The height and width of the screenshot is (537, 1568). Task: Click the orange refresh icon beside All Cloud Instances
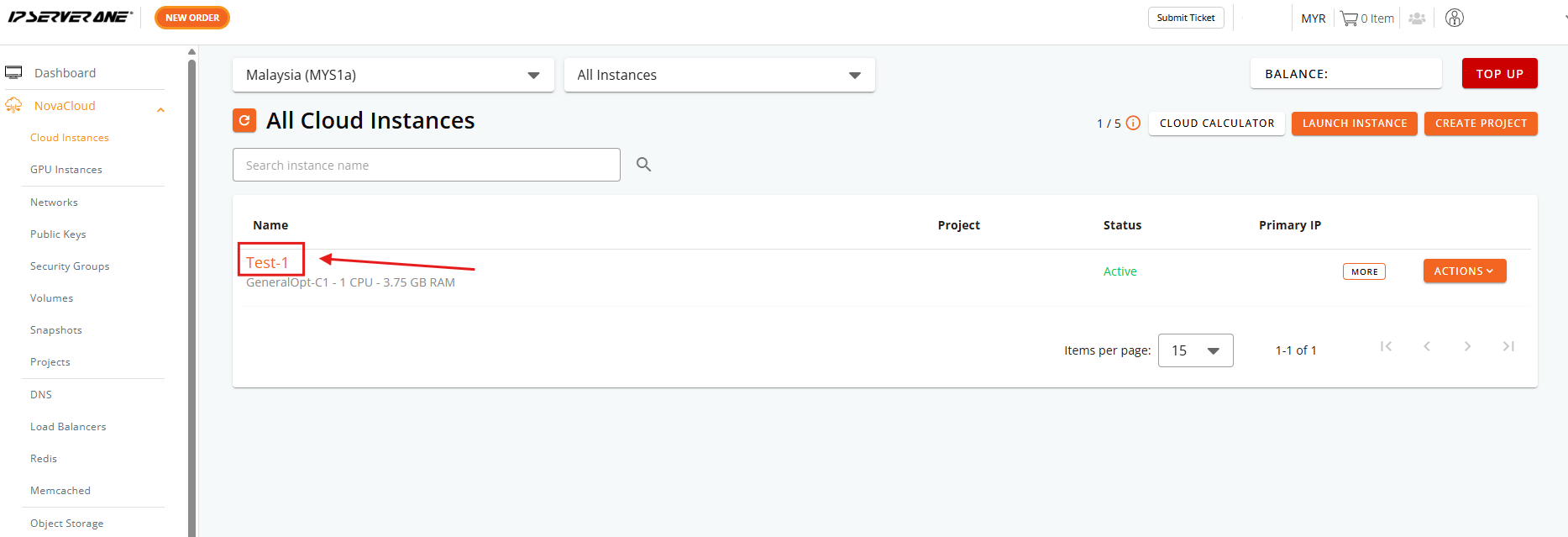(x=244, y=121)
